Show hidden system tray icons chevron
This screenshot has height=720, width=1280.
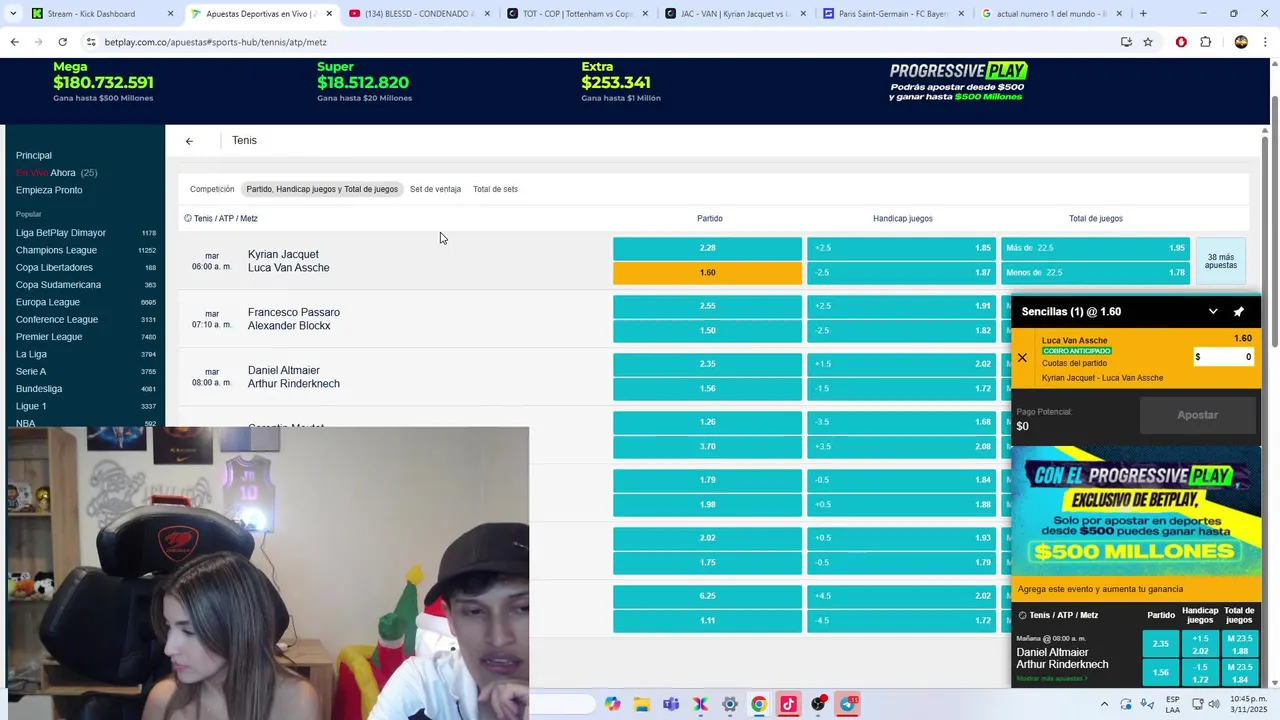click(1103, 704)
